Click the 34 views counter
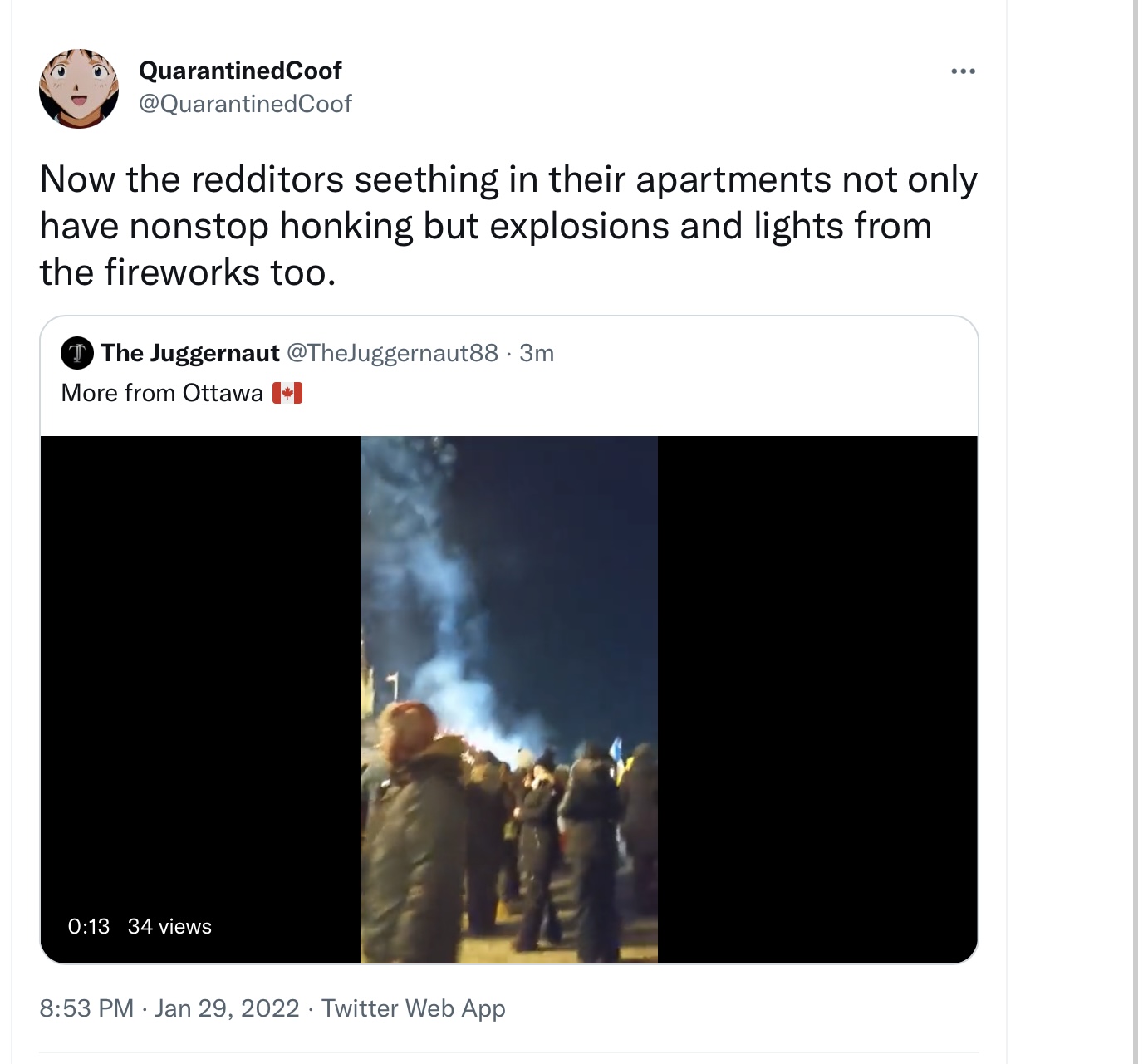 [x=169, y=926]
